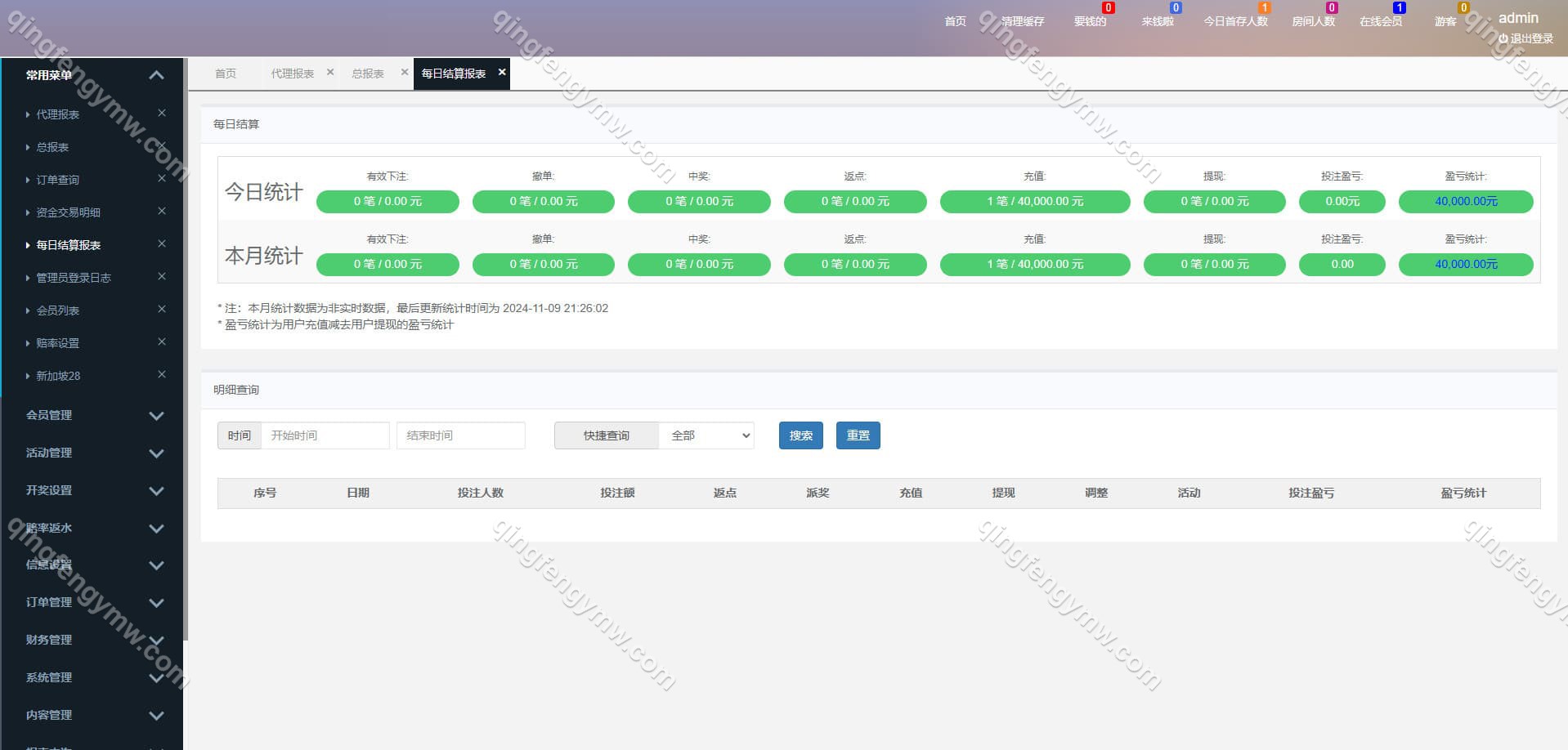Switch to the 代理报表 tab
Viewport: 1568px width, 750px height.
click(x=292, y=74)
